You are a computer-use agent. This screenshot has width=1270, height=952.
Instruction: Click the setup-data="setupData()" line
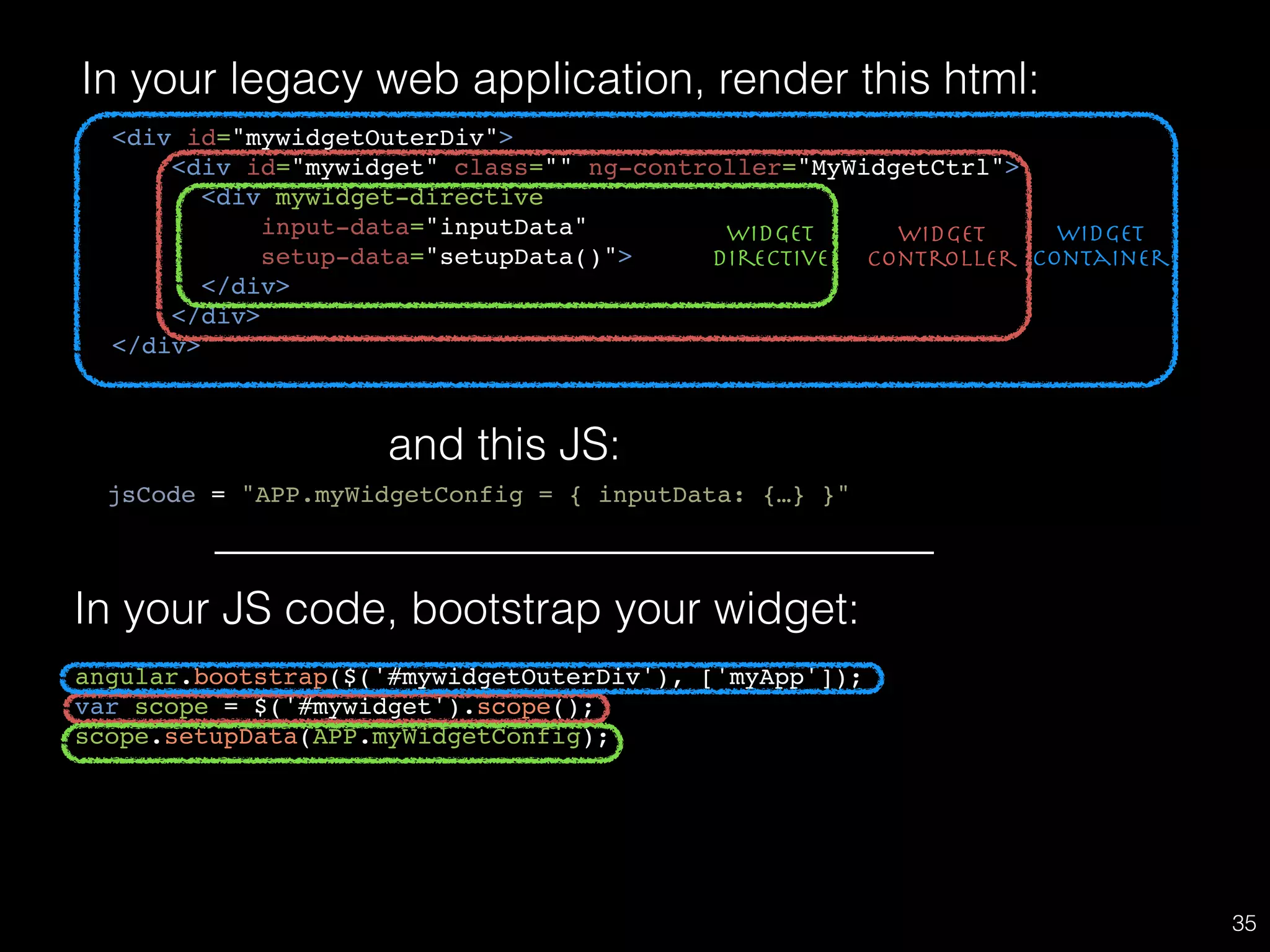446,257
